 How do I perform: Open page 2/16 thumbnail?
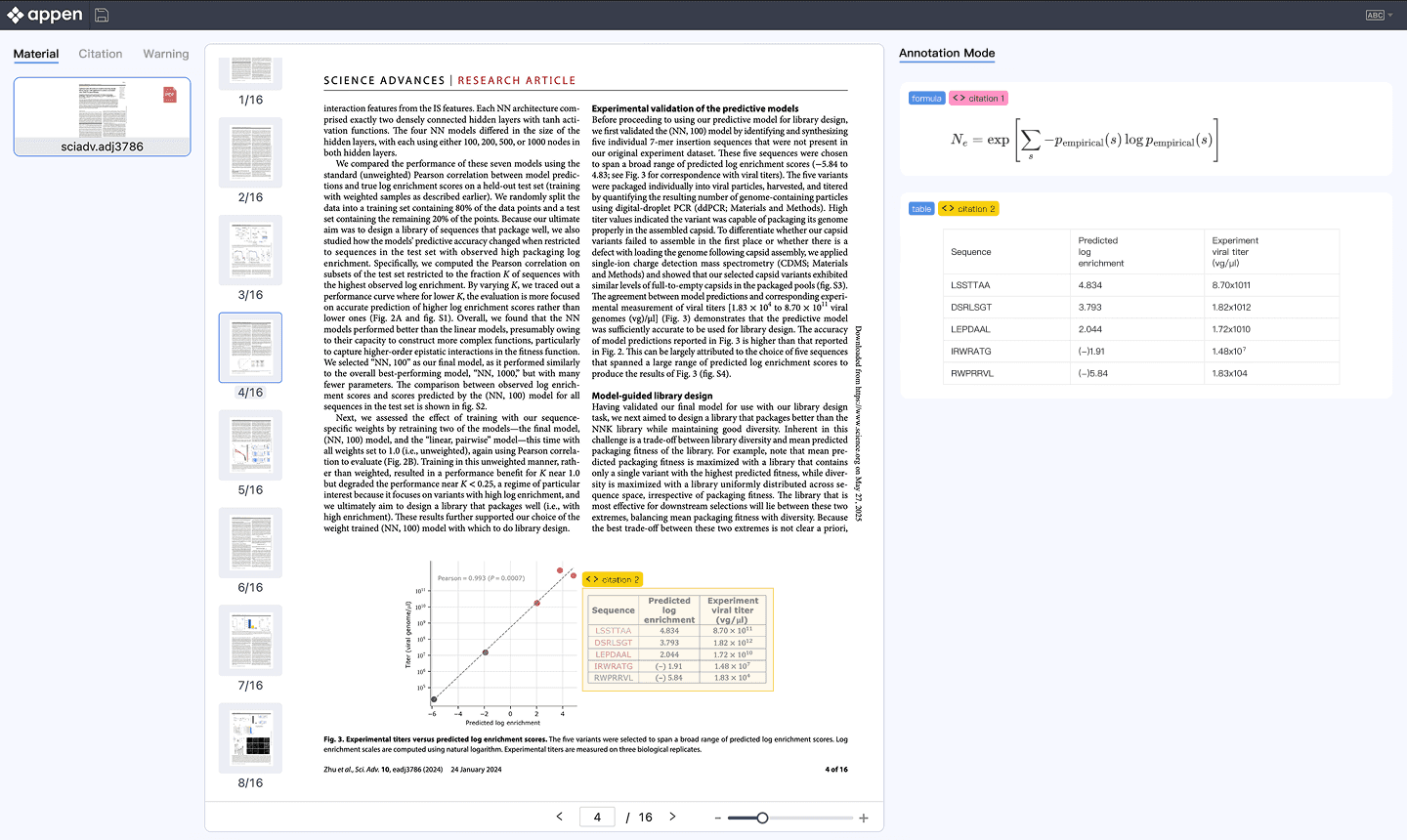tap(251, 152)
